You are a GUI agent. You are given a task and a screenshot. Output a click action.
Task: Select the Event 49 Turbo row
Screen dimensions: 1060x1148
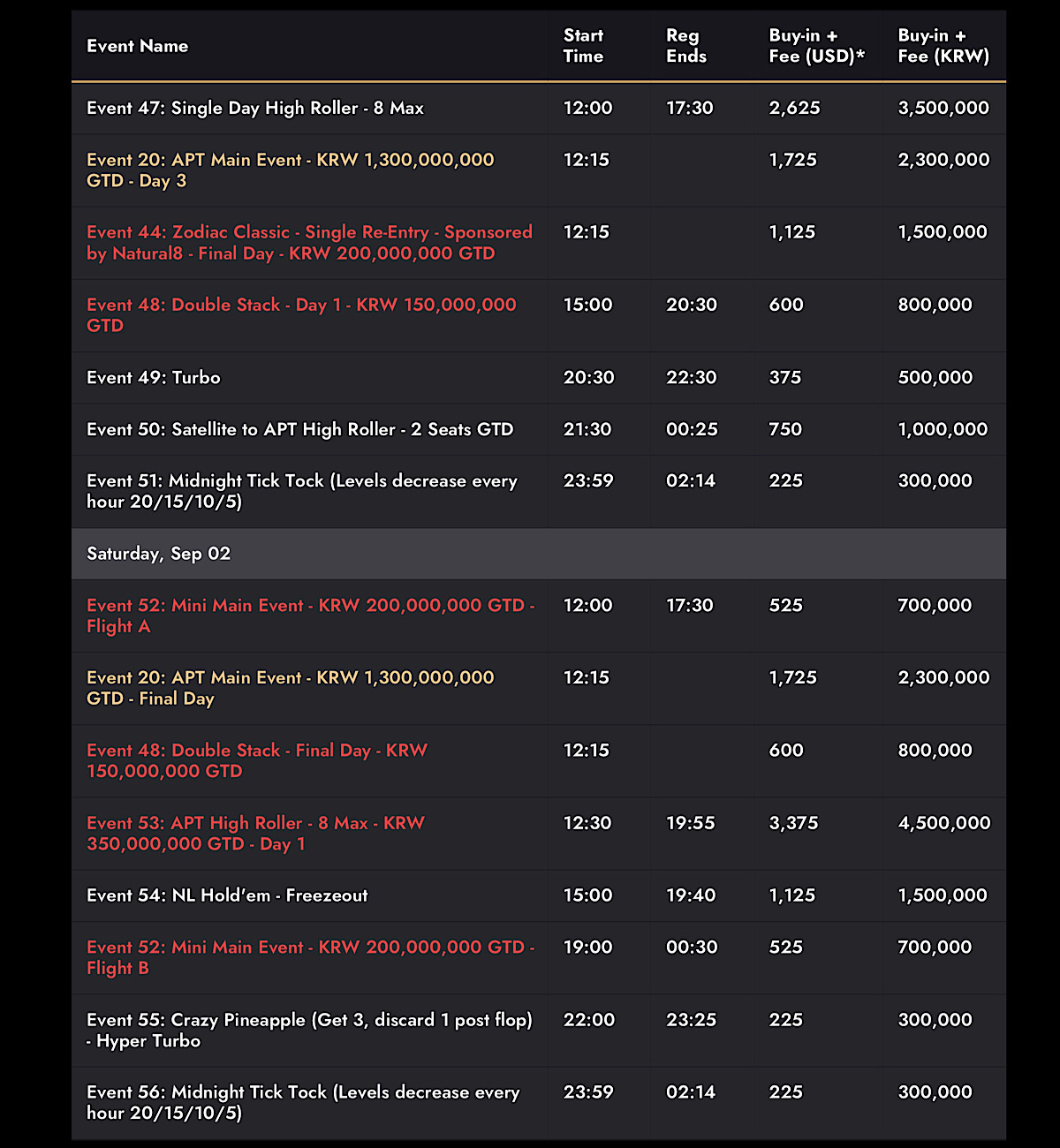[x=539, y=378]
